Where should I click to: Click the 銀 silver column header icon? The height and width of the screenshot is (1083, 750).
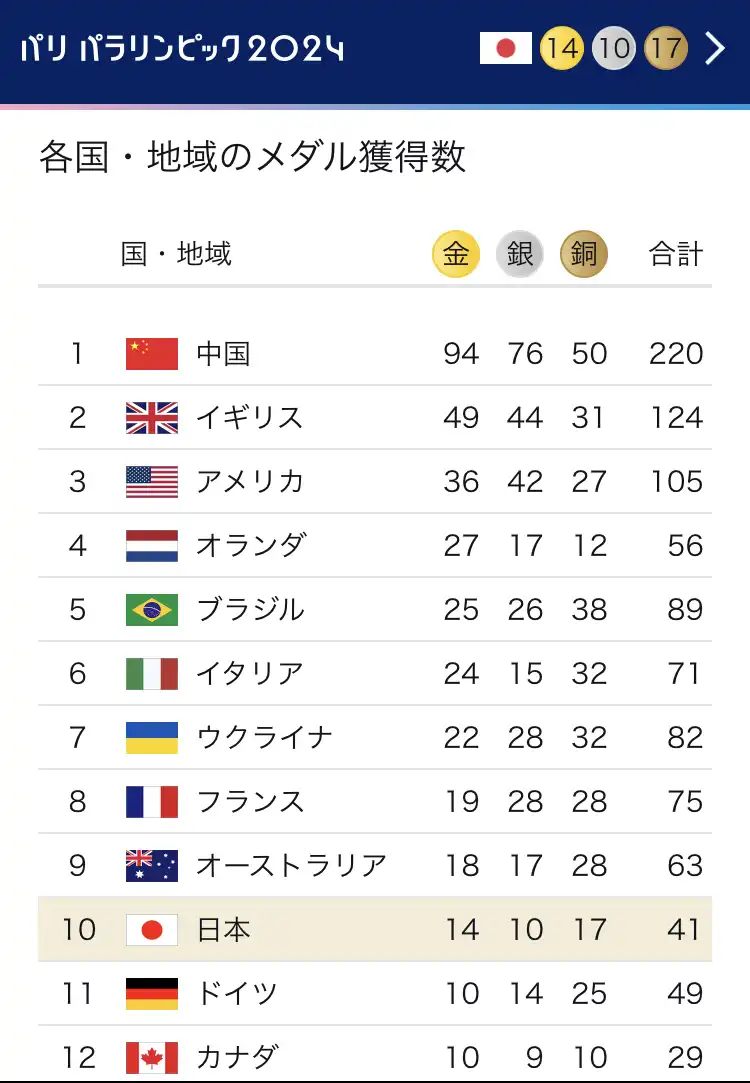pyautogui.click(x=520, y=254)
